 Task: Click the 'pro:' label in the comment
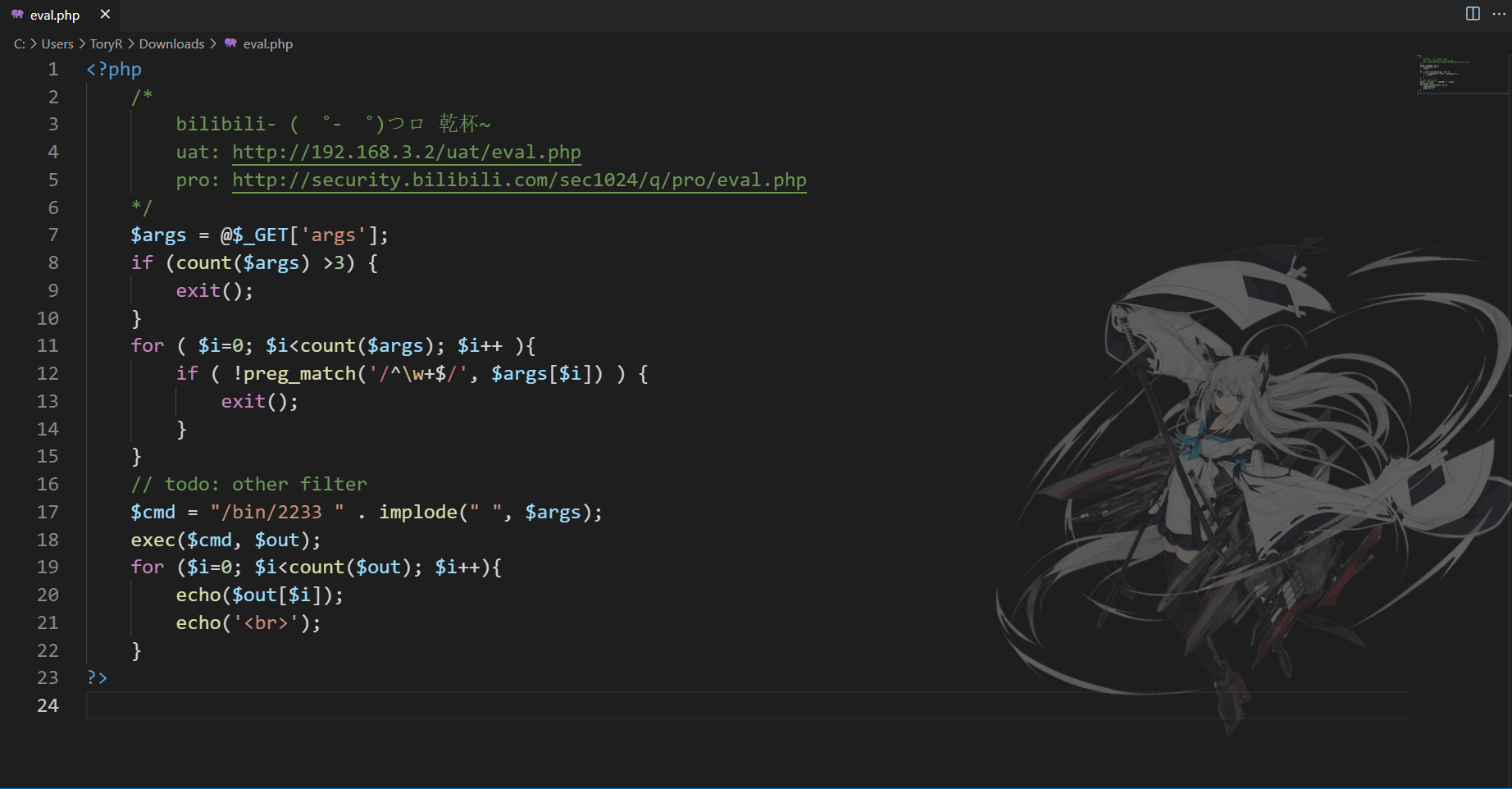pos(198,180)
